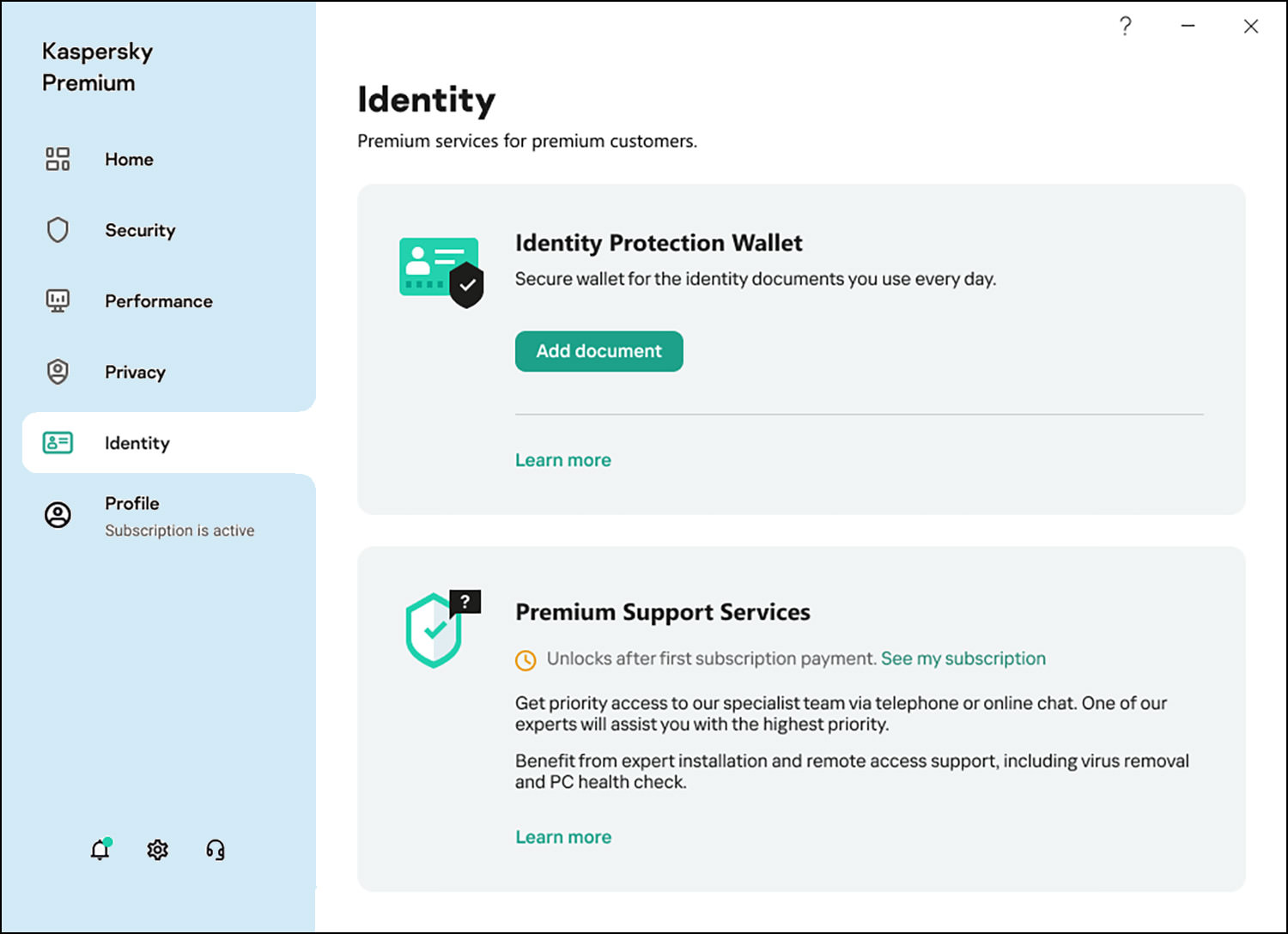This screenshot has width=1288, height=934.
Task: Click Learn more under Identity Protection Wallet
Action: pos(563,460)
